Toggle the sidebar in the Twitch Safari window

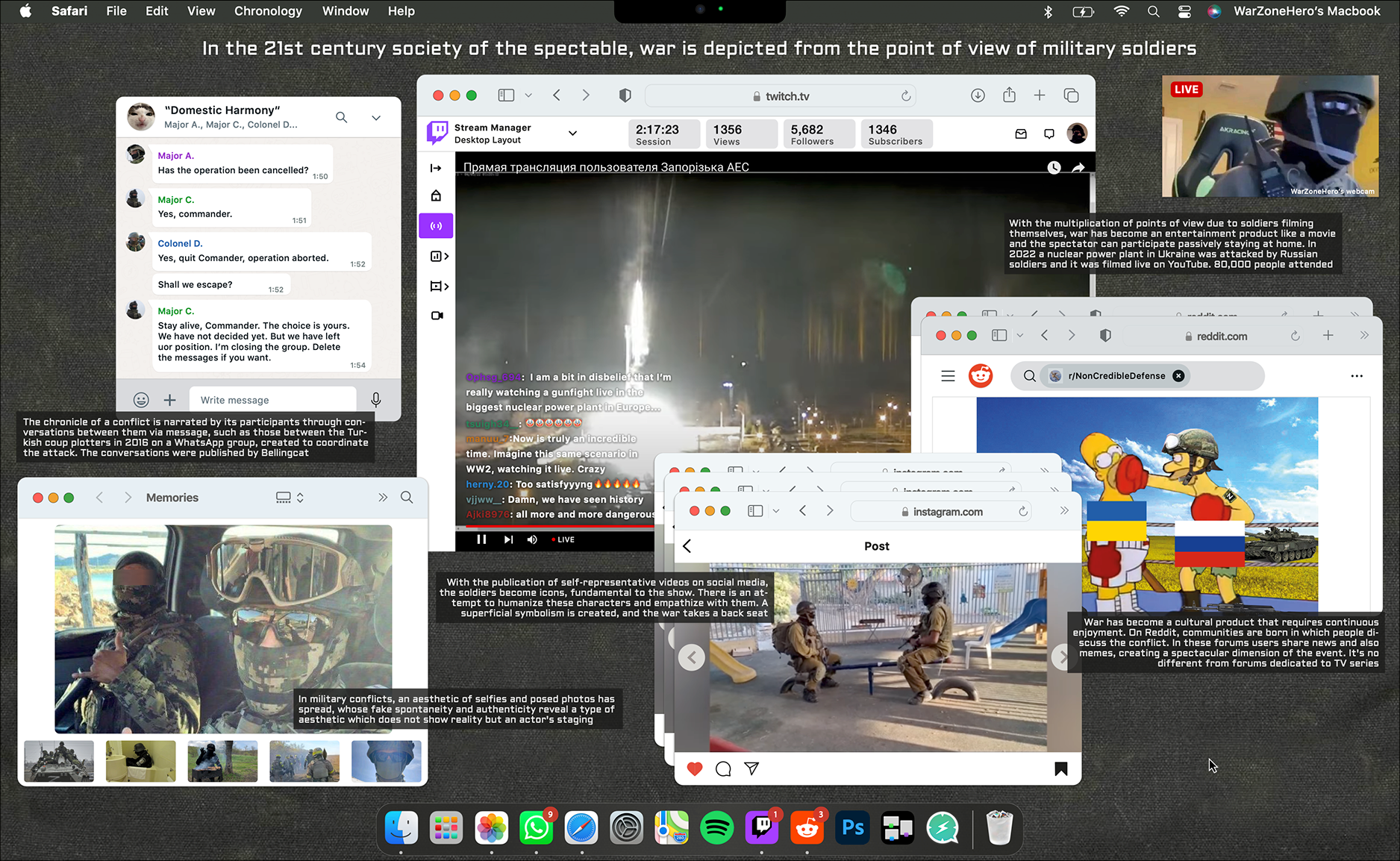click(506, 96)
